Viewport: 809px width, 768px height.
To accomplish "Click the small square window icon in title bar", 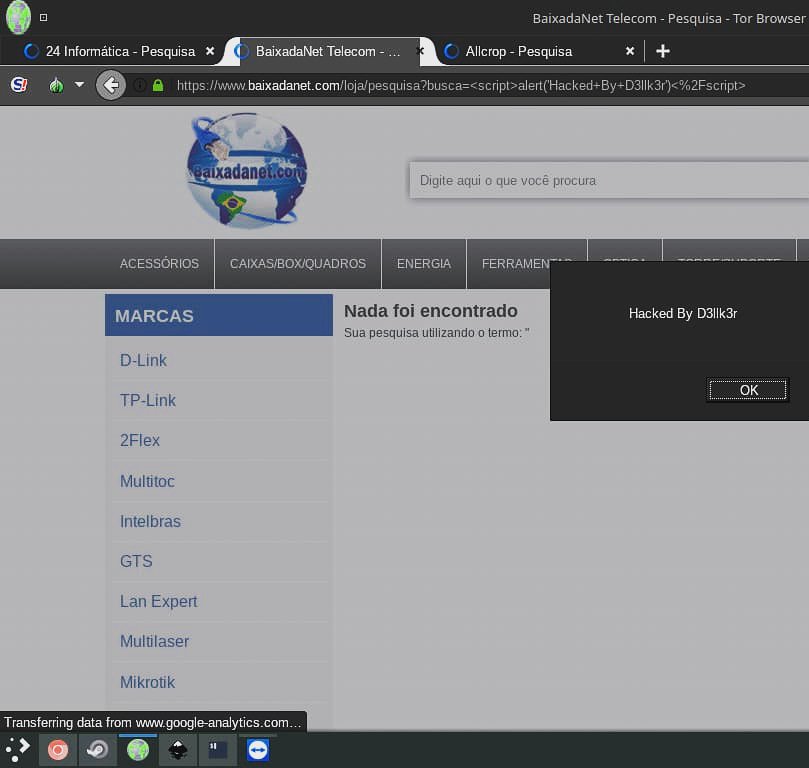I will click(x=44, y=18).
